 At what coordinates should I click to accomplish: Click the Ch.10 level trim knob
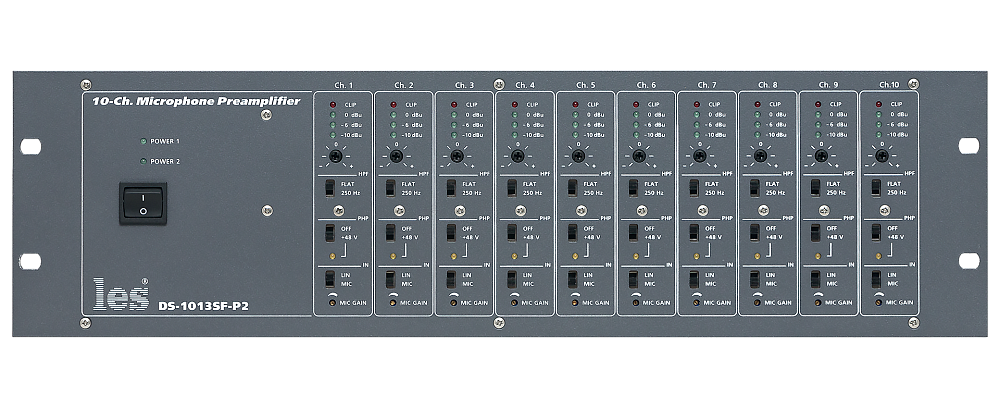pyautogui.click(x=881, y=156)
